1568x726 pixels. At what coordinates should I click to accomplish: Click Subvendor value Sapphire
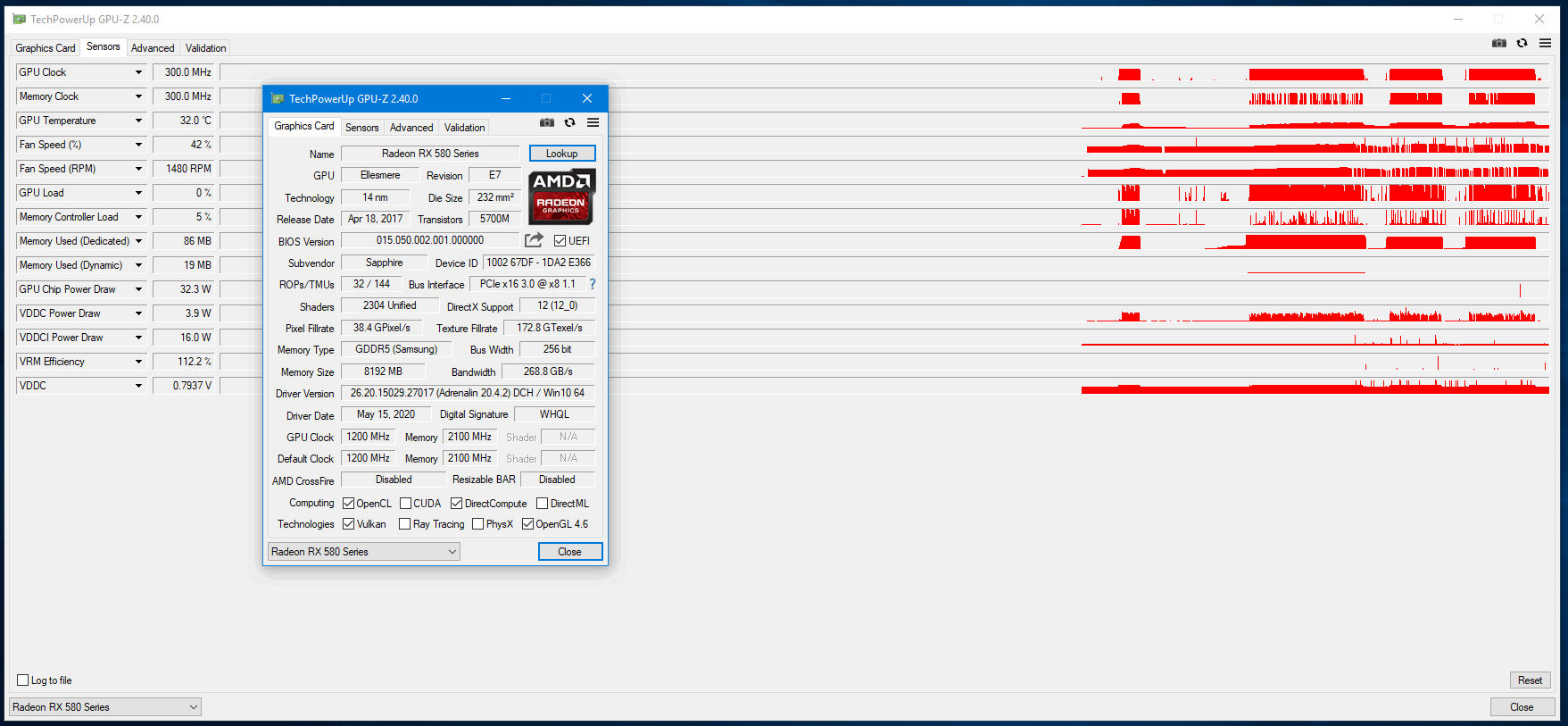tap(385, 263)
